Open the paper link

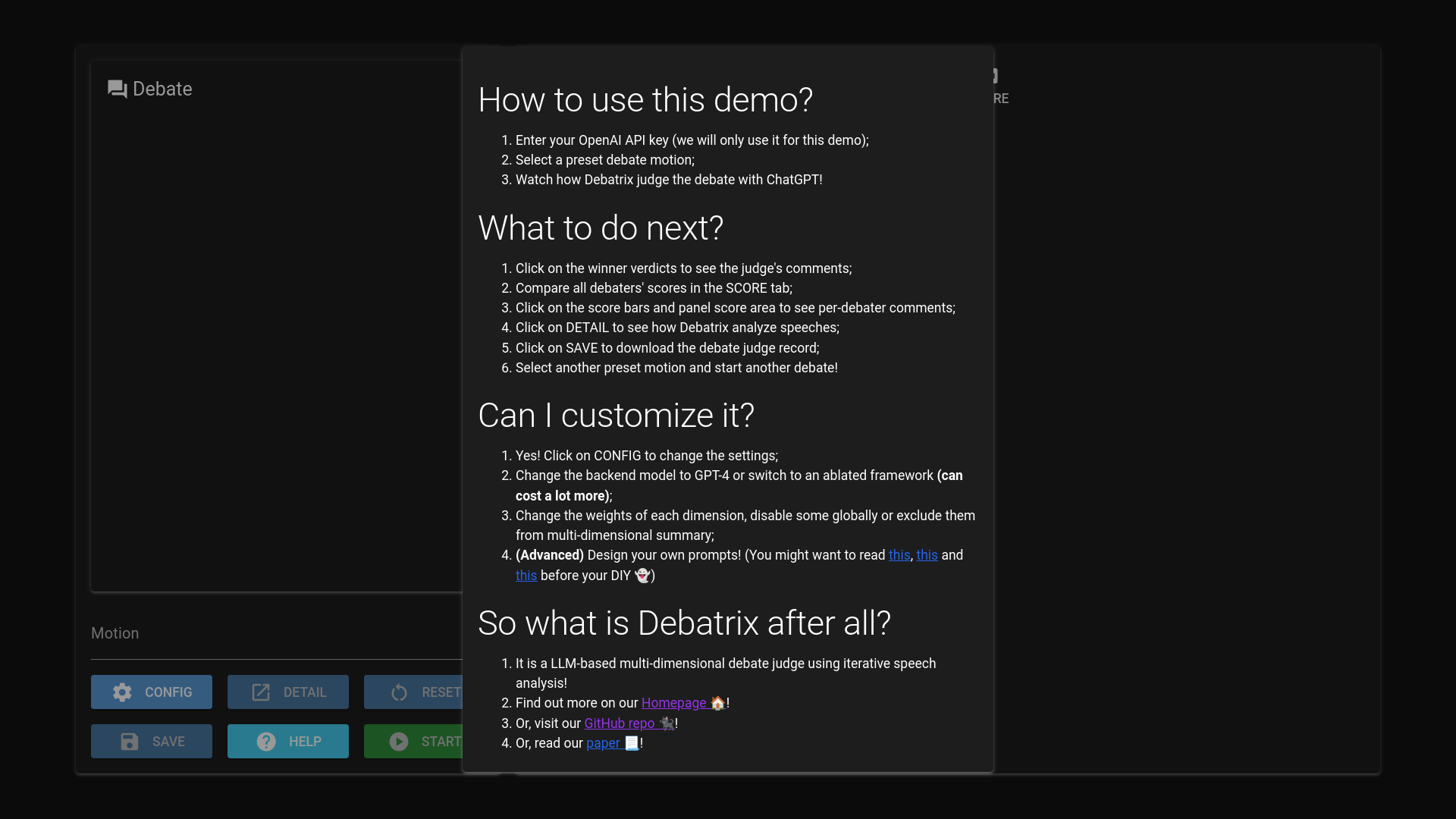[603, 743]
